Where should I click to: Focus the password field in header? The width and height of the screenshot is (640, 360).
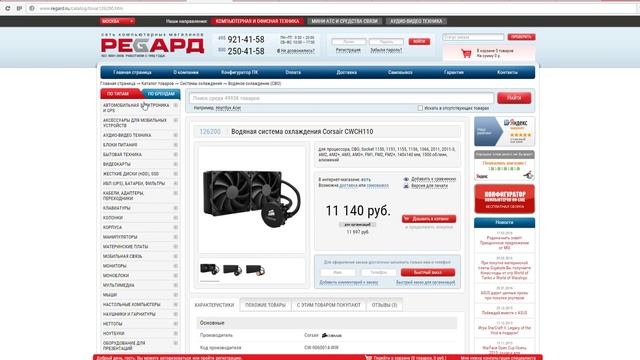pos(386,42)
